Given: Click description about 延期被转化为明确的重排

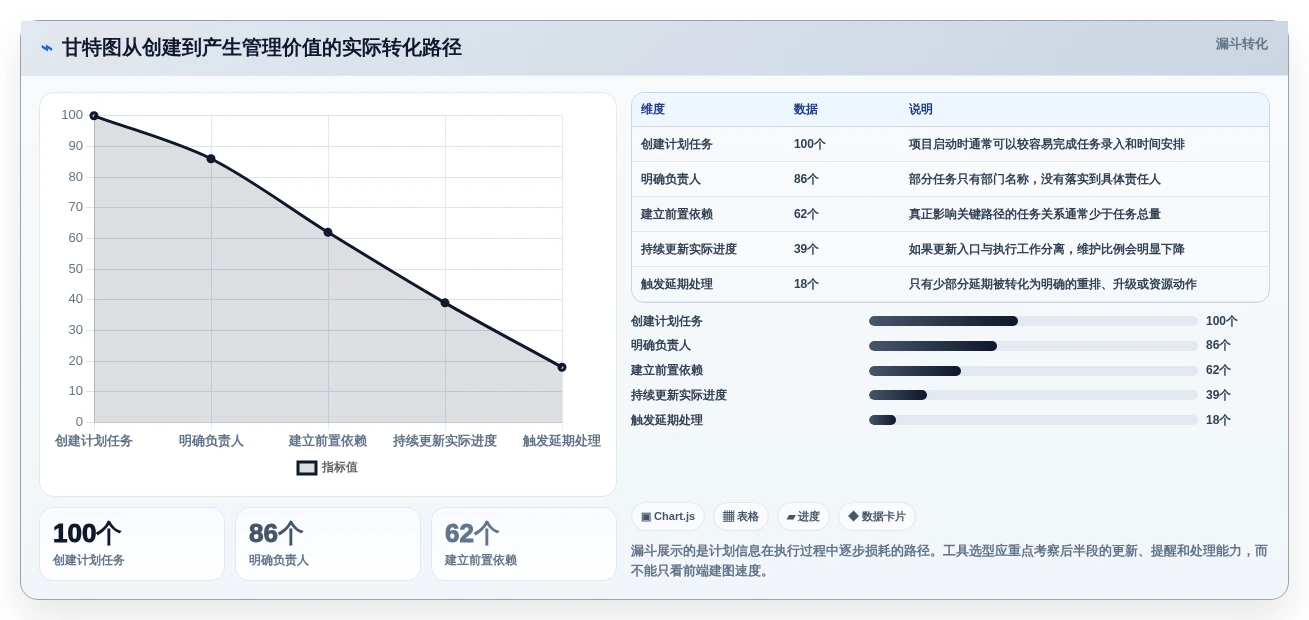Looking at the screenshot, I should [x=1053, y=284].
